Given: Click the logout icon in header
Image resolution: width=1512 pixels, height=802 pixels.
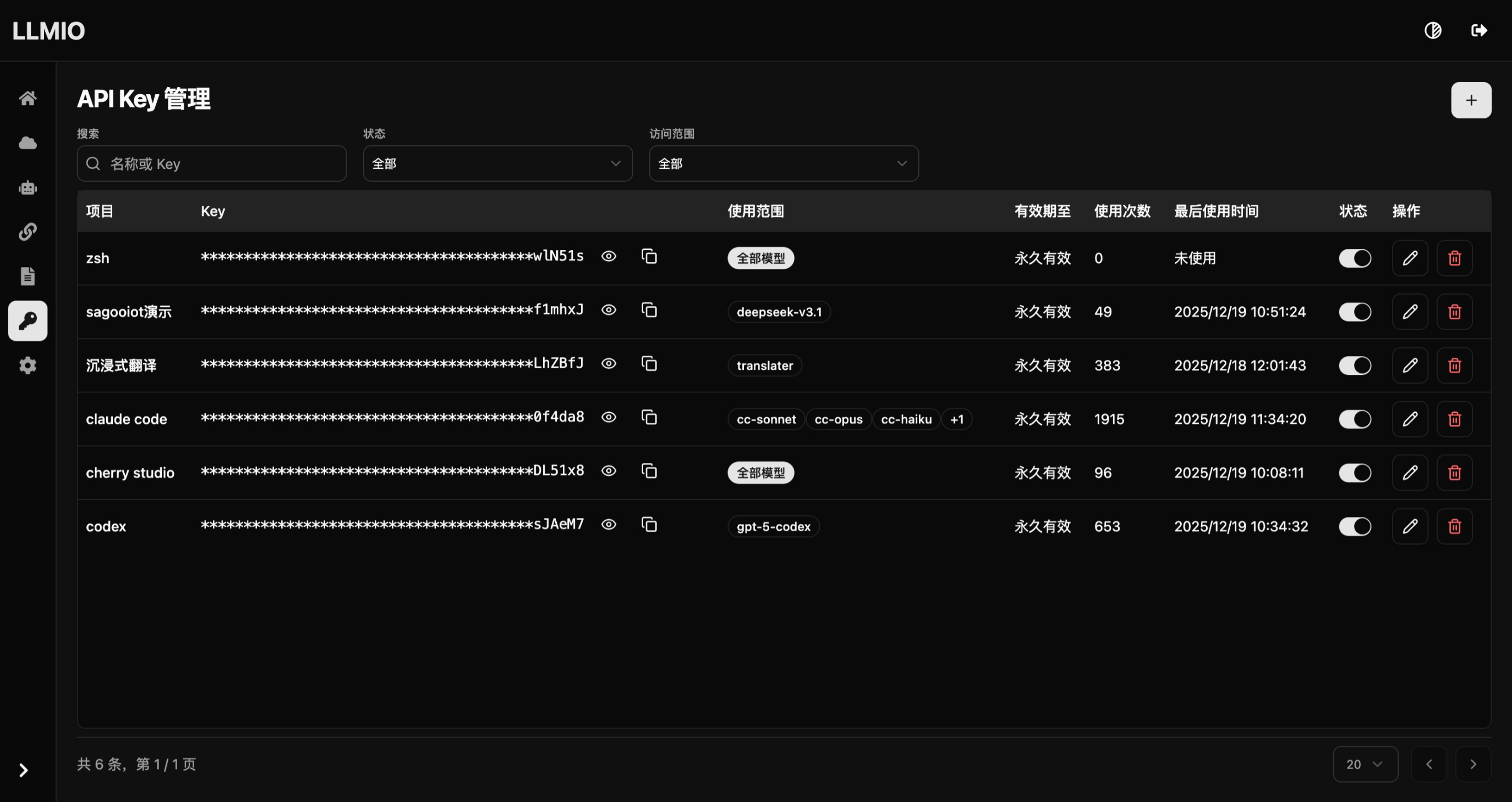Looking at the screenshot, I should [x=1478, y=30].
